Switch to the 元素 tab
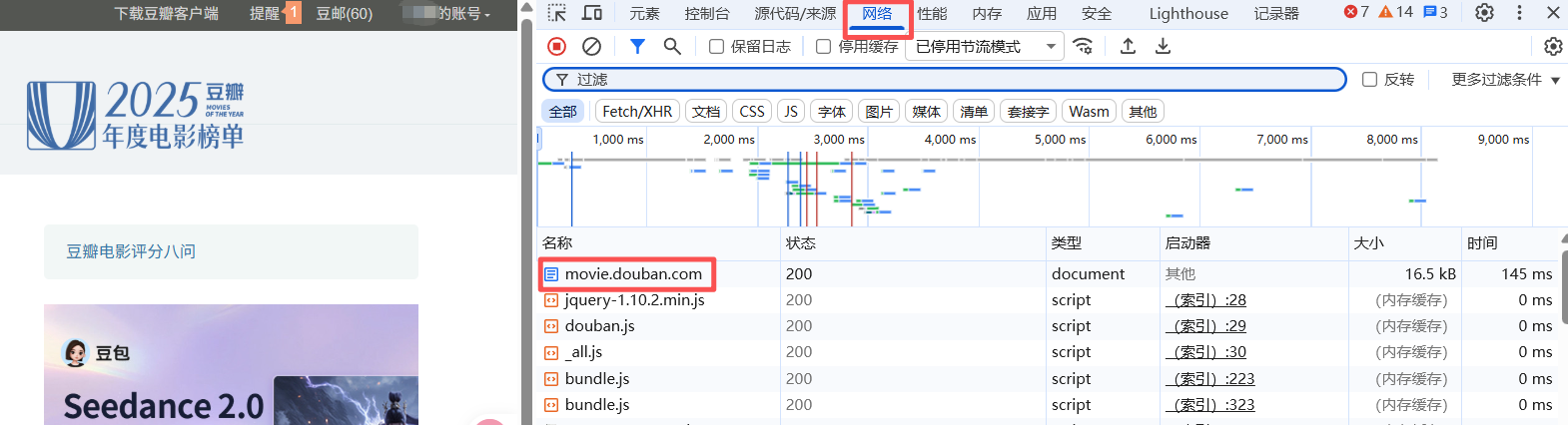The image size is (1568, 425). [644, 13]
